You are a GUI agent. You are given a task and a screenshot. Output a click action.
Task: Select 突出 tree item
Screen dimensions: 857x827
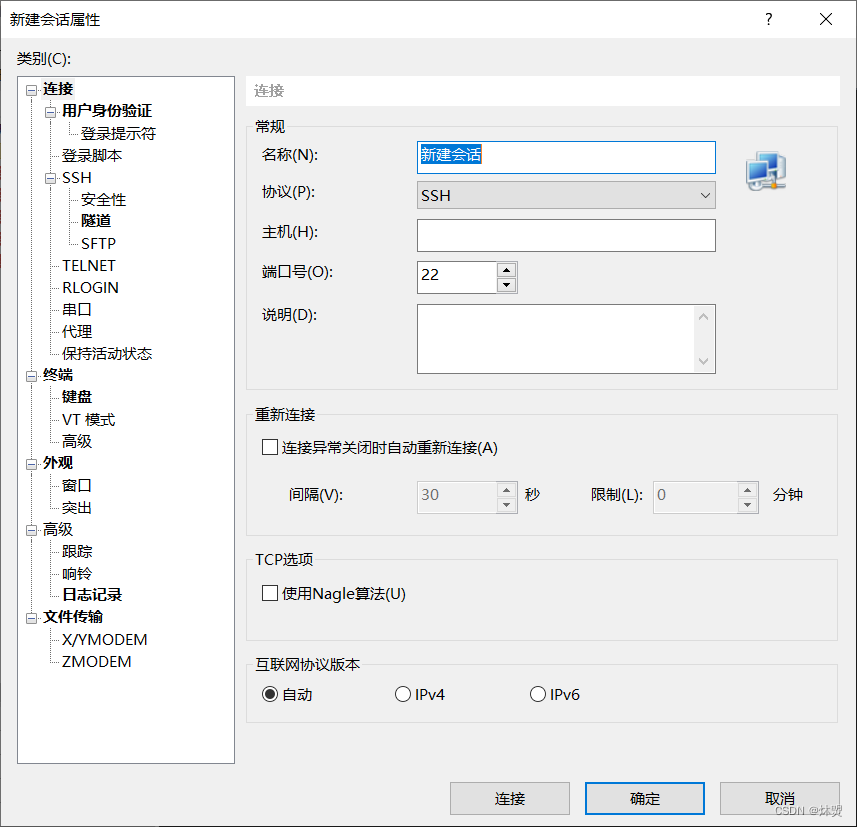click(77, 507)
